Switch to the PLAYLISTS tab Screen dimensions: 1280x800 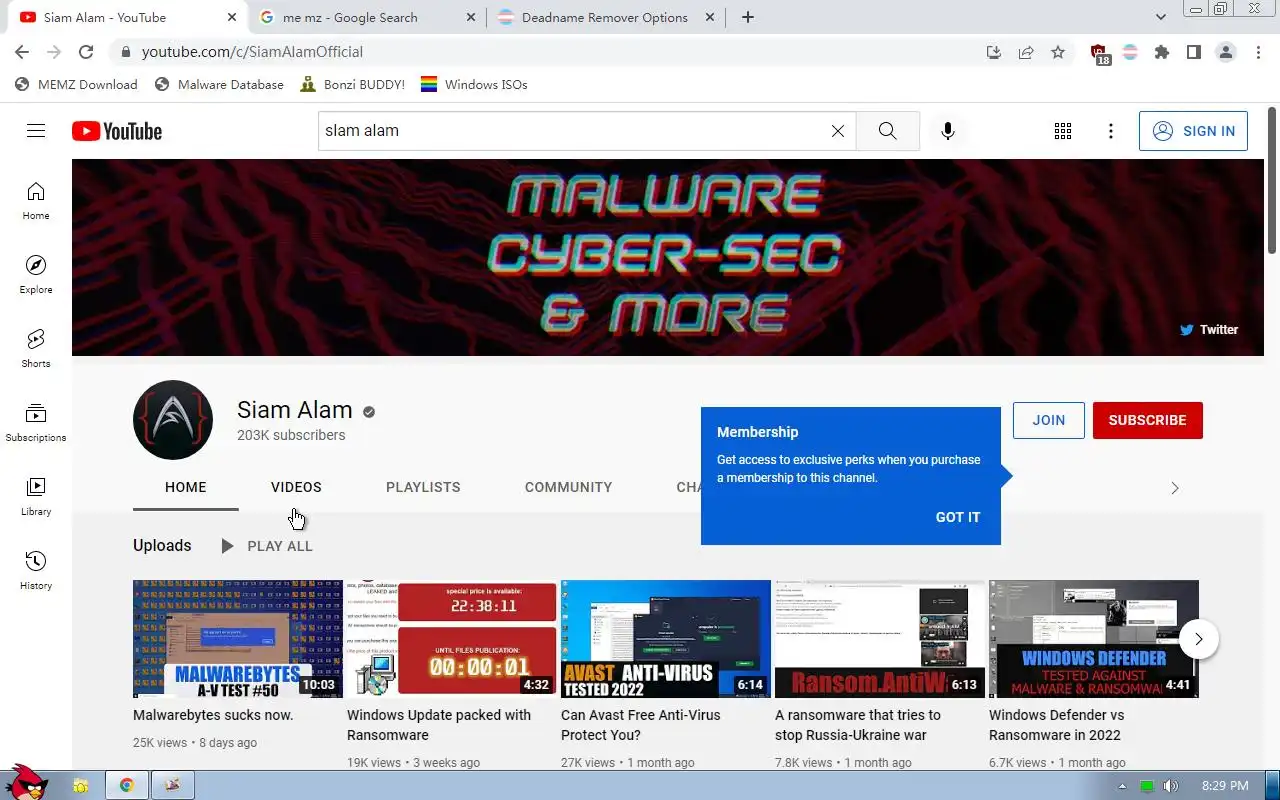click(423, 487)
